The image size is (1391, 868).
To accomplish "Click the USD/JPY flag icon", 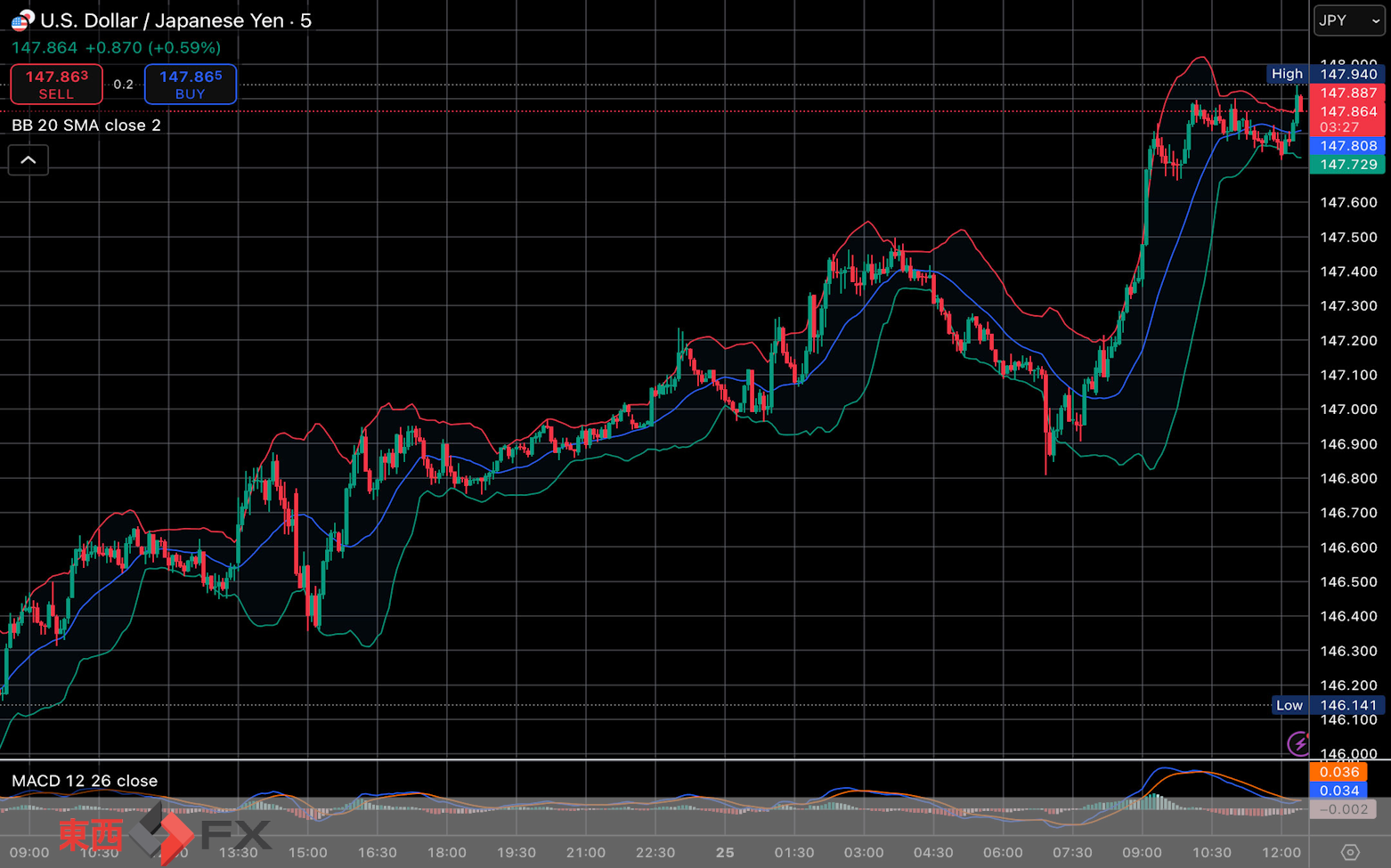I will (22, 20).
